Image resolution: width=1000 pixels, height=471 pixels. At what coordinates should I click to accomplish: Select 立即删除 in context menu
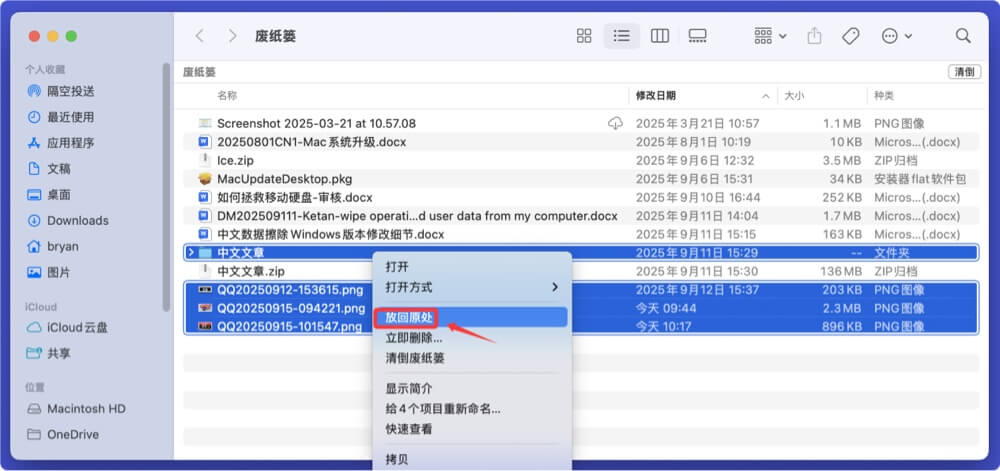pyautogui.click(x=414, y=338)
